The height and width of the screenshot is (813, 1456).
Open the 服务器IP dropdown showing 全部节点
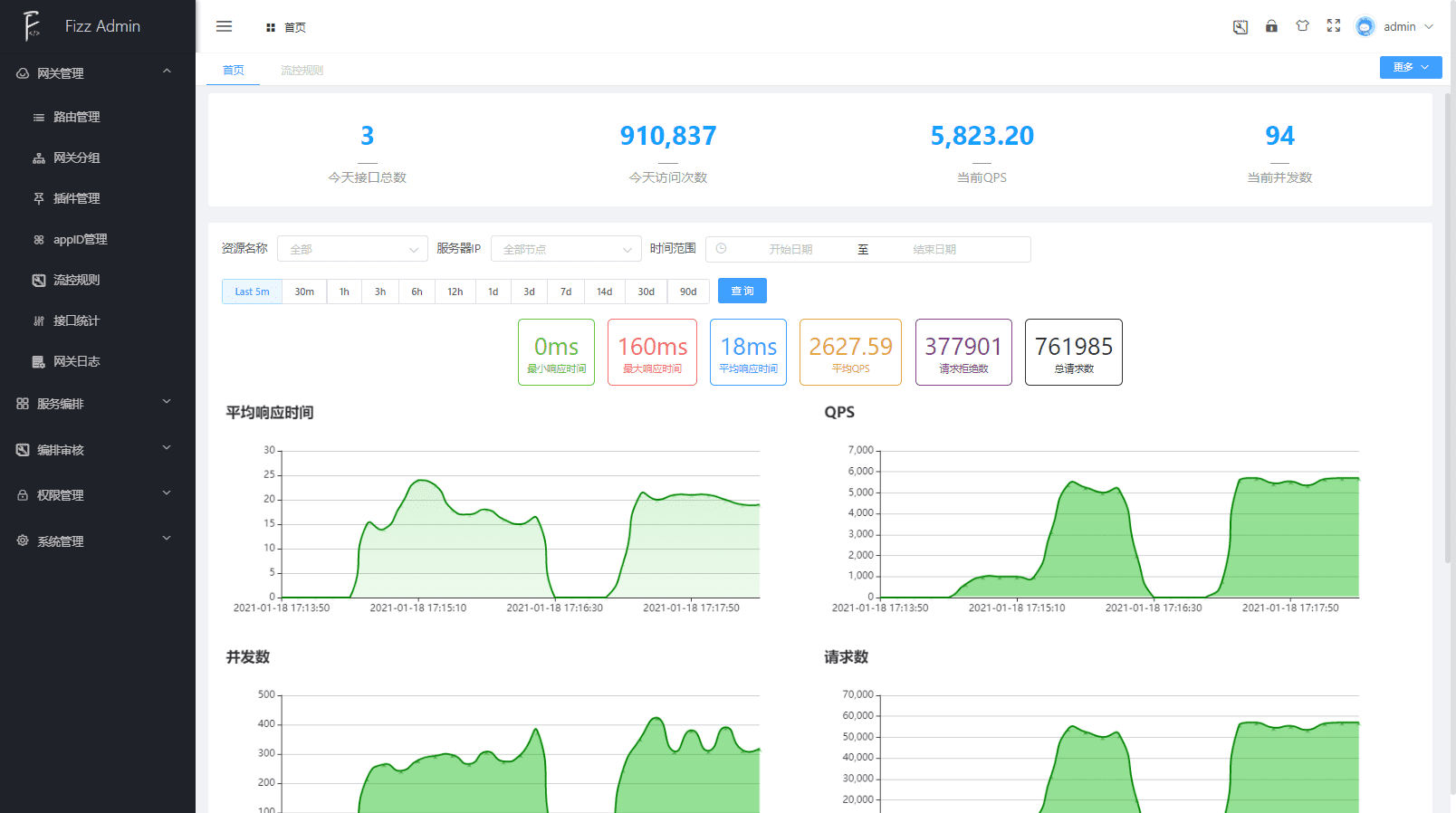[x=566, y=249]
